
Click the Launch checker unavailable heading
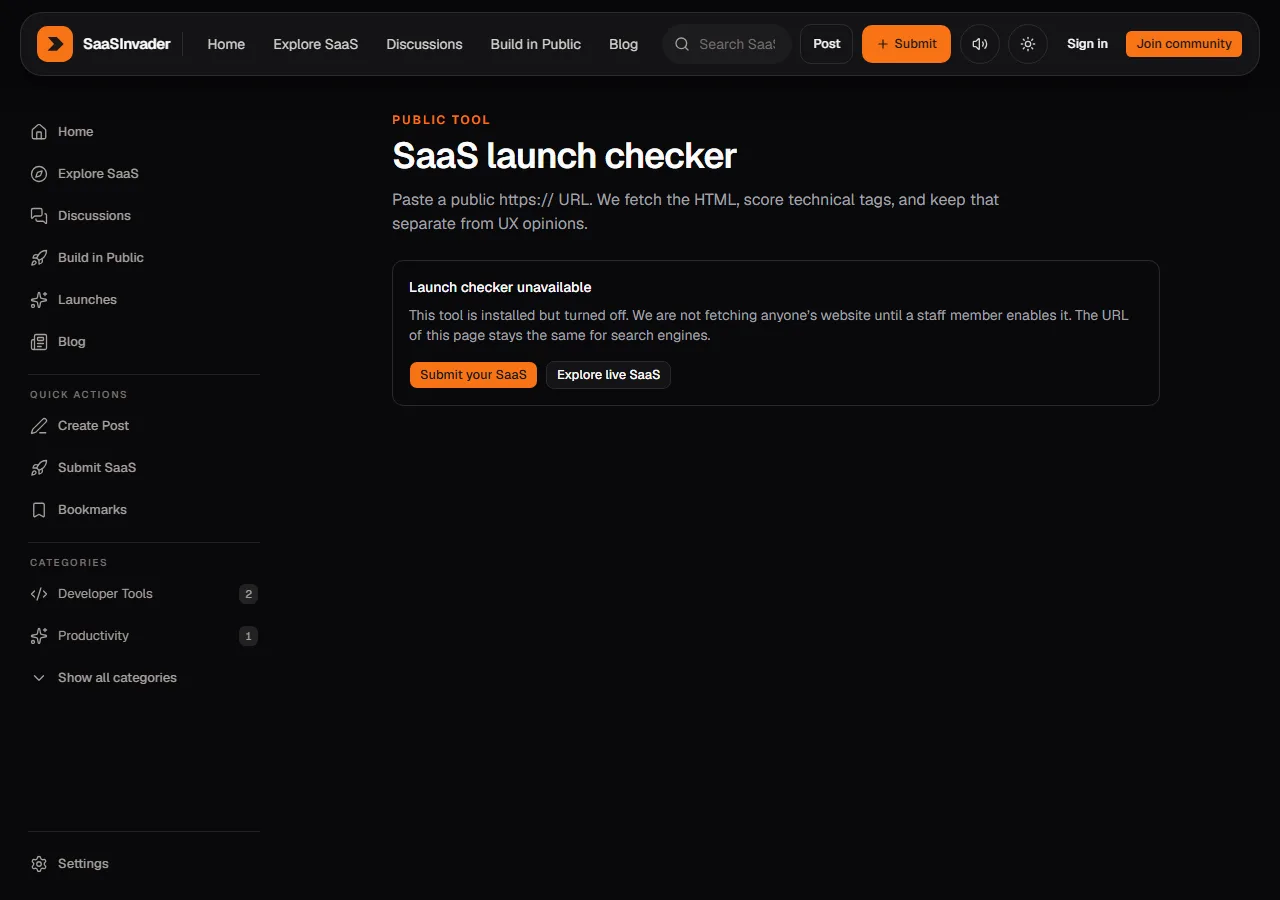(x=500, y=287)
